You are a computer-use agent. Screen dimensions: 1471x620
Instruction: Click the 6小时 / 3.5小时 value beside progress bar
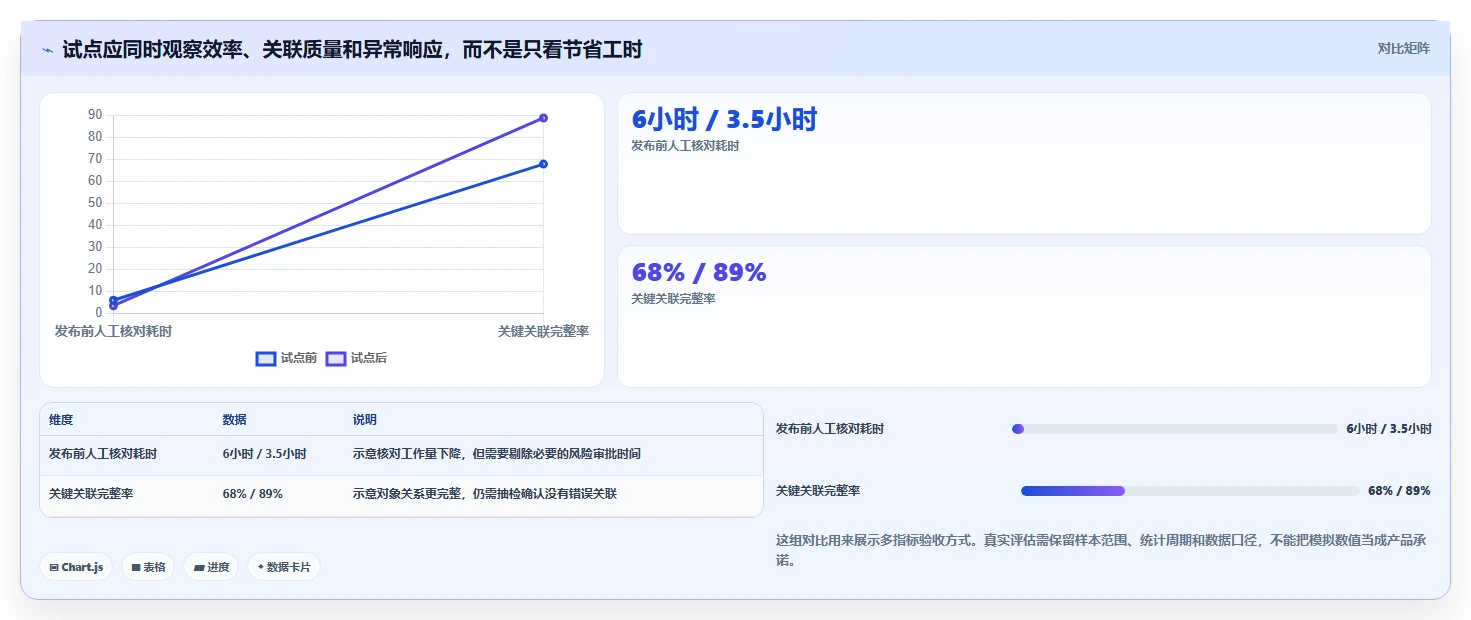(1389, 429)
